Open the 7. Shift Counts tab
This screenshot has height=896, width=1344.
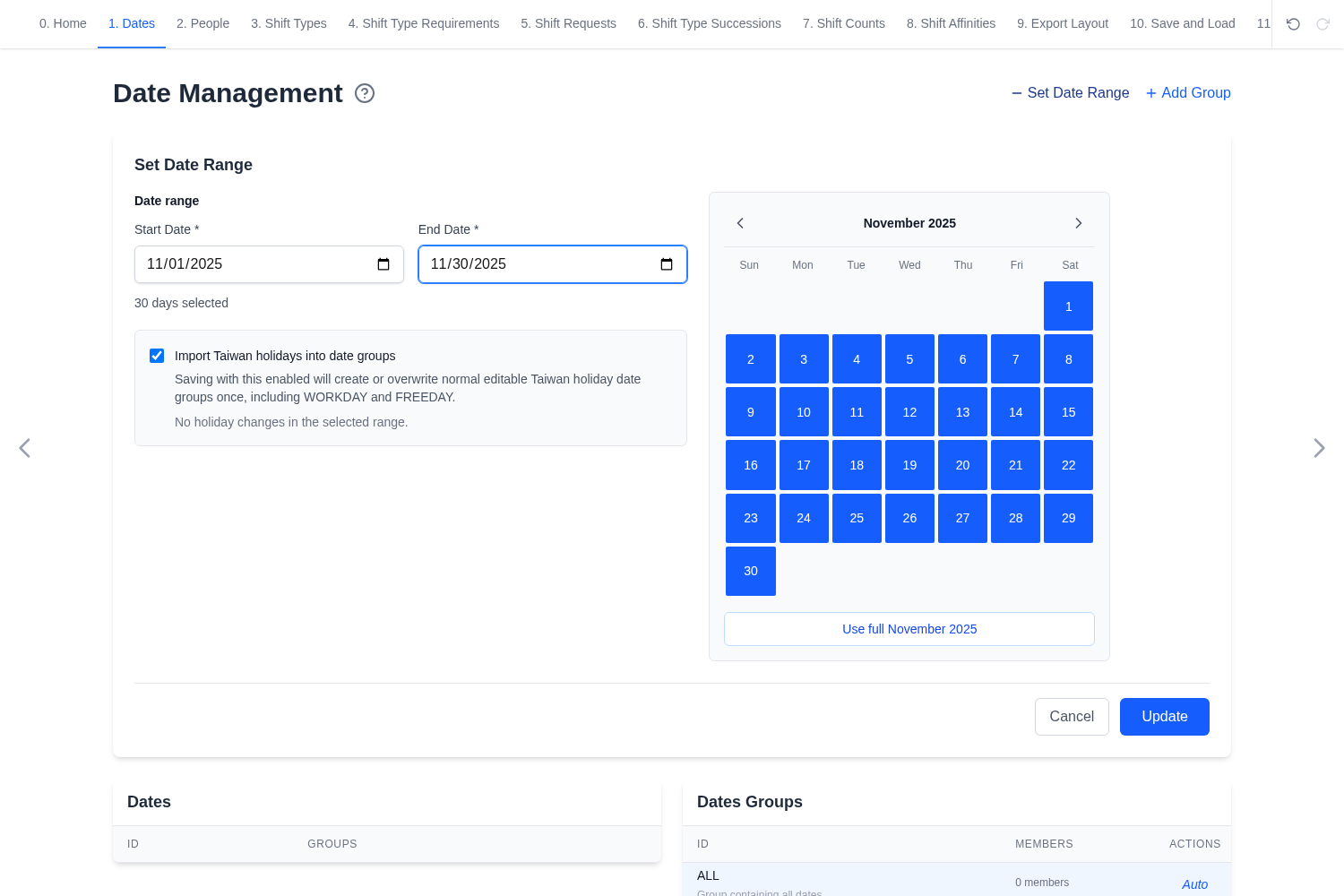pos(844,23)
